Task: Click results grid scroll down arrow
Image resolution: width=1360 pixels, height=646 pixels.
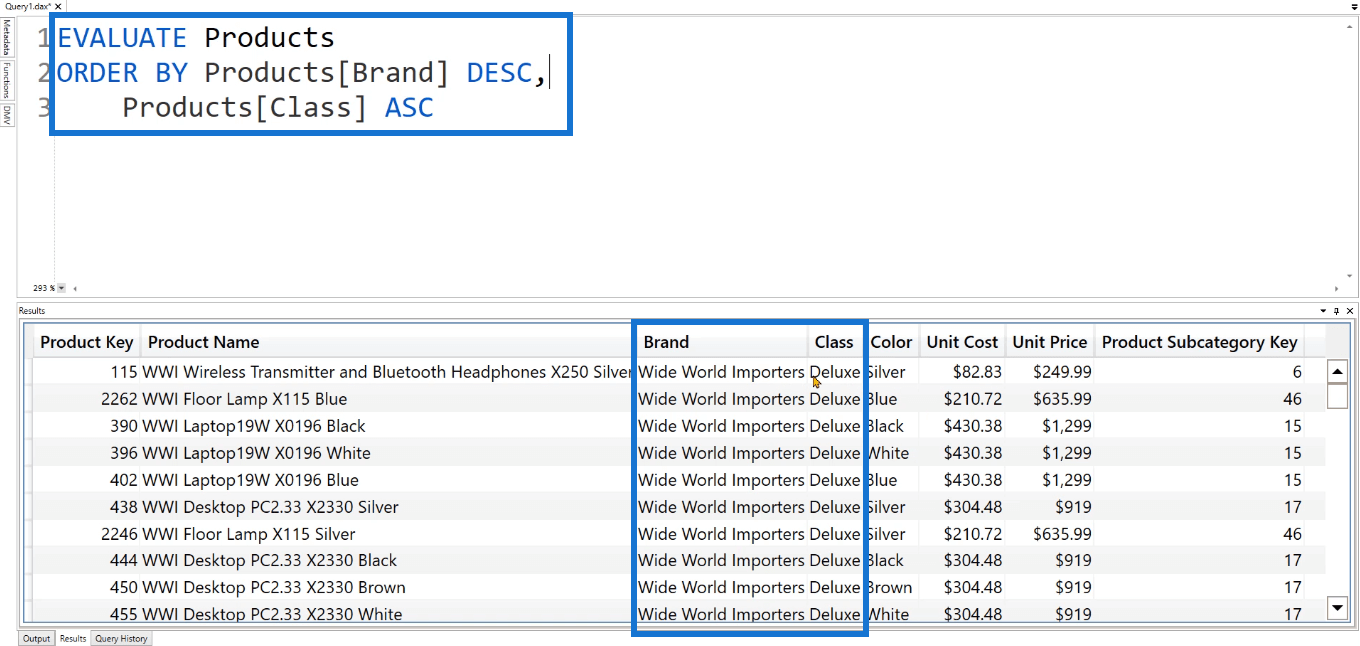Action: [1337, 606]
